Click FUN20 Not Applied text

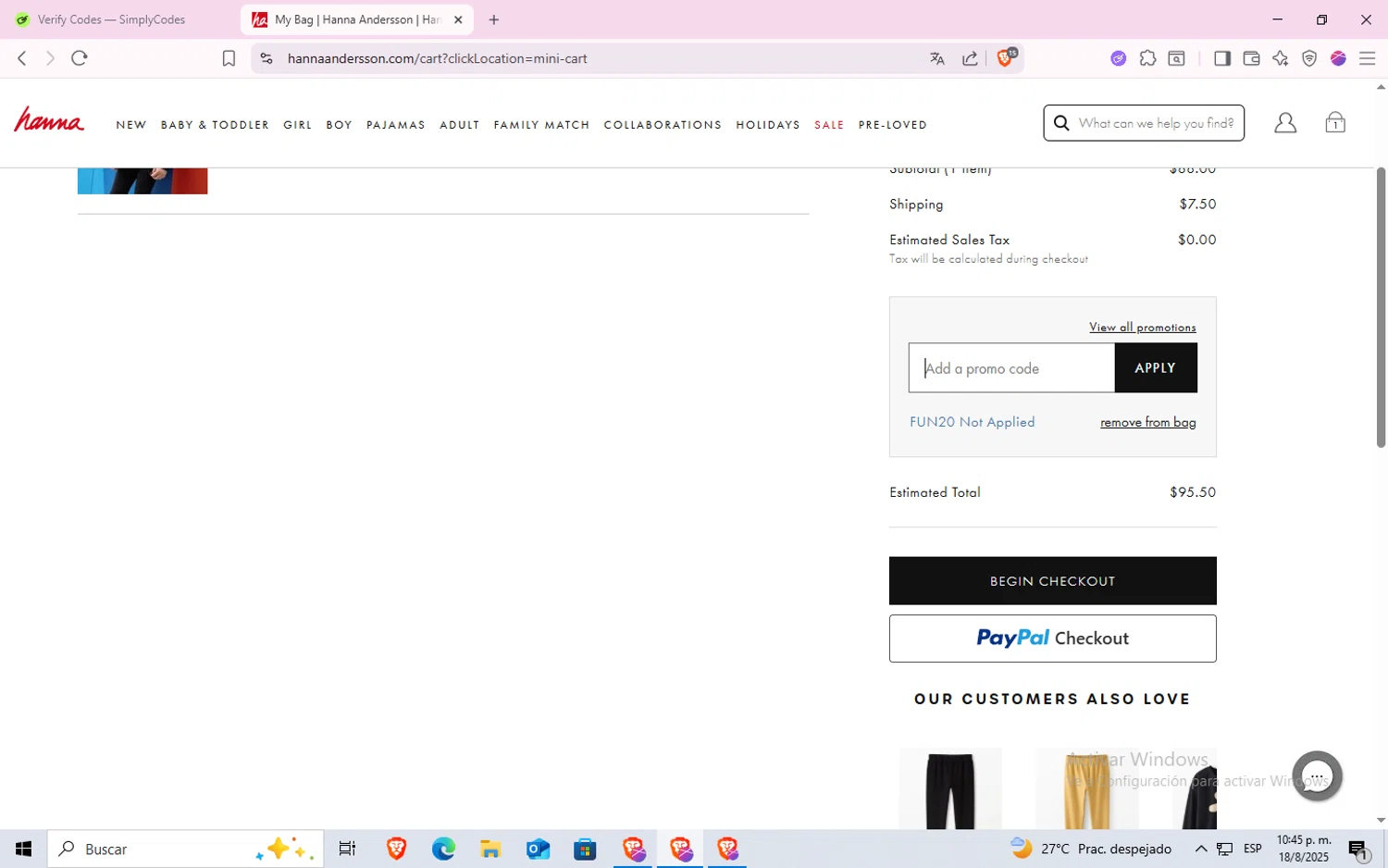point(973,422)
